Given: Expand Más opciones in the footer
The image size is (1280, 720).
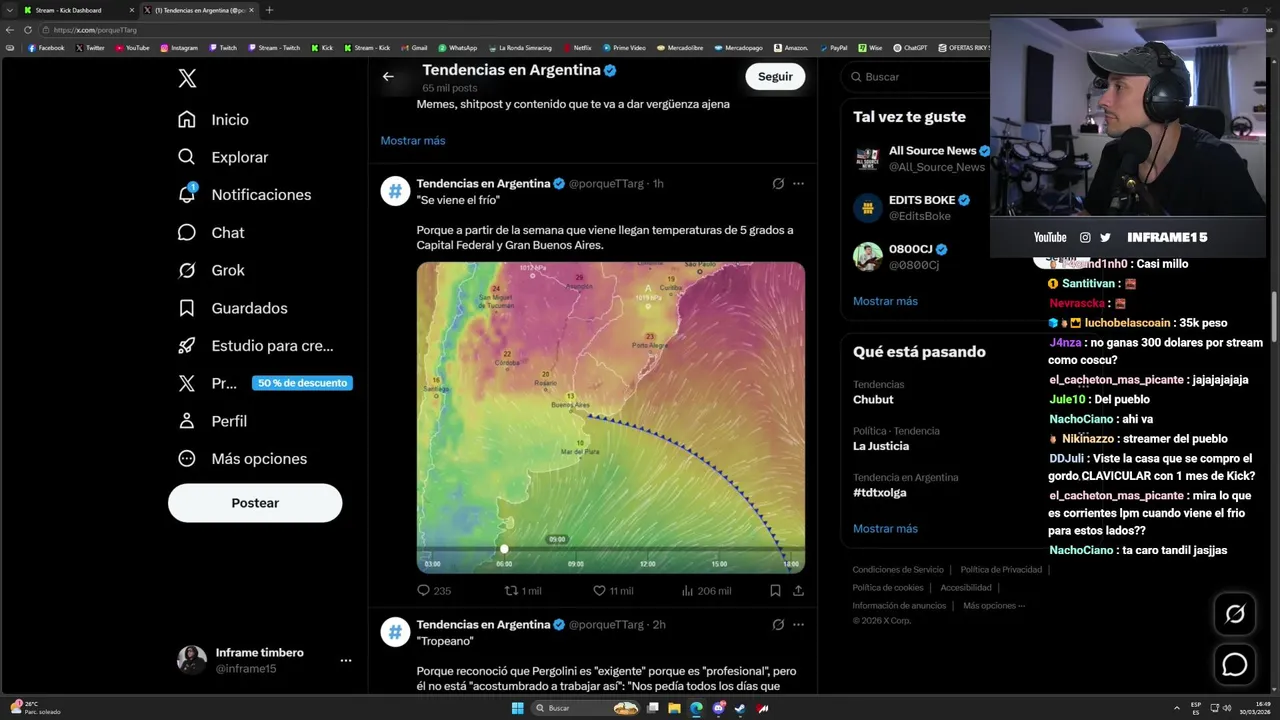Looking at the screenshot, I should [993, 606].
